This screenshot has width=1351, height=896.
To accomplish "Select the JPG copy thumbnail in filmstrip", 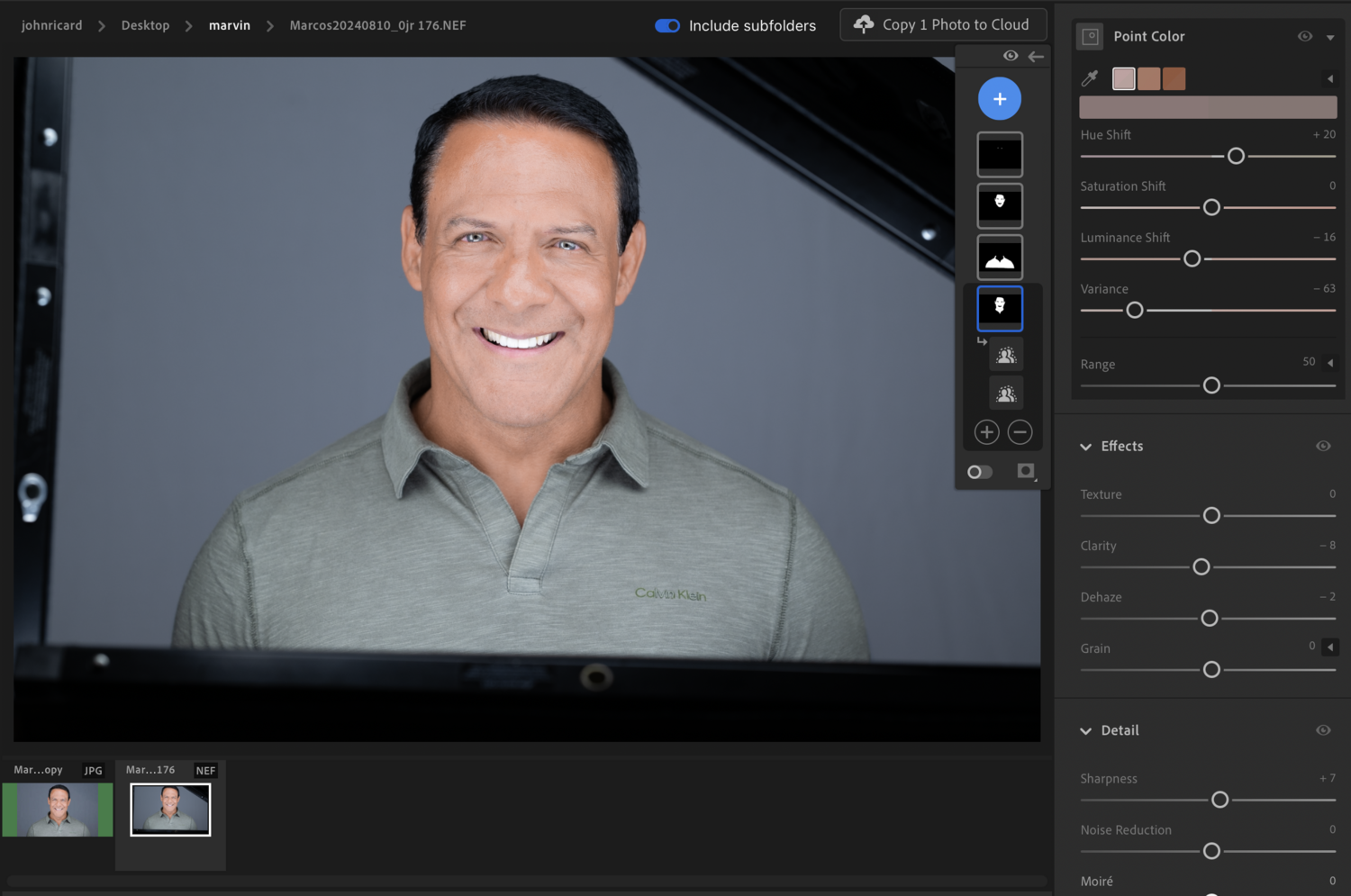I will pos(58,809).
